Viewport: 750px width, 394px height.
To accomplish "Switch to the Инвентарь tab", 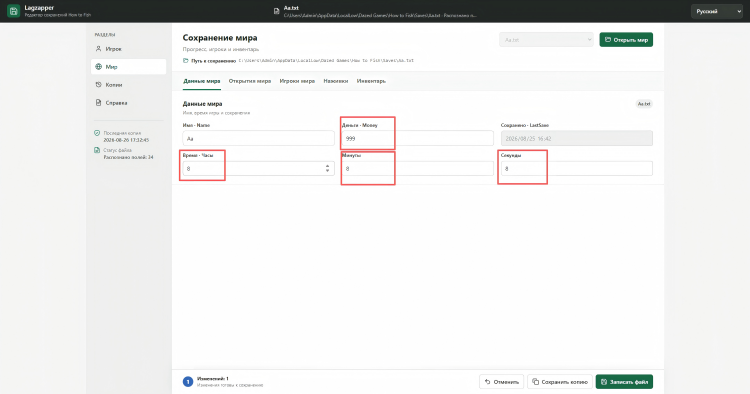I will click(x=371, y=81).
